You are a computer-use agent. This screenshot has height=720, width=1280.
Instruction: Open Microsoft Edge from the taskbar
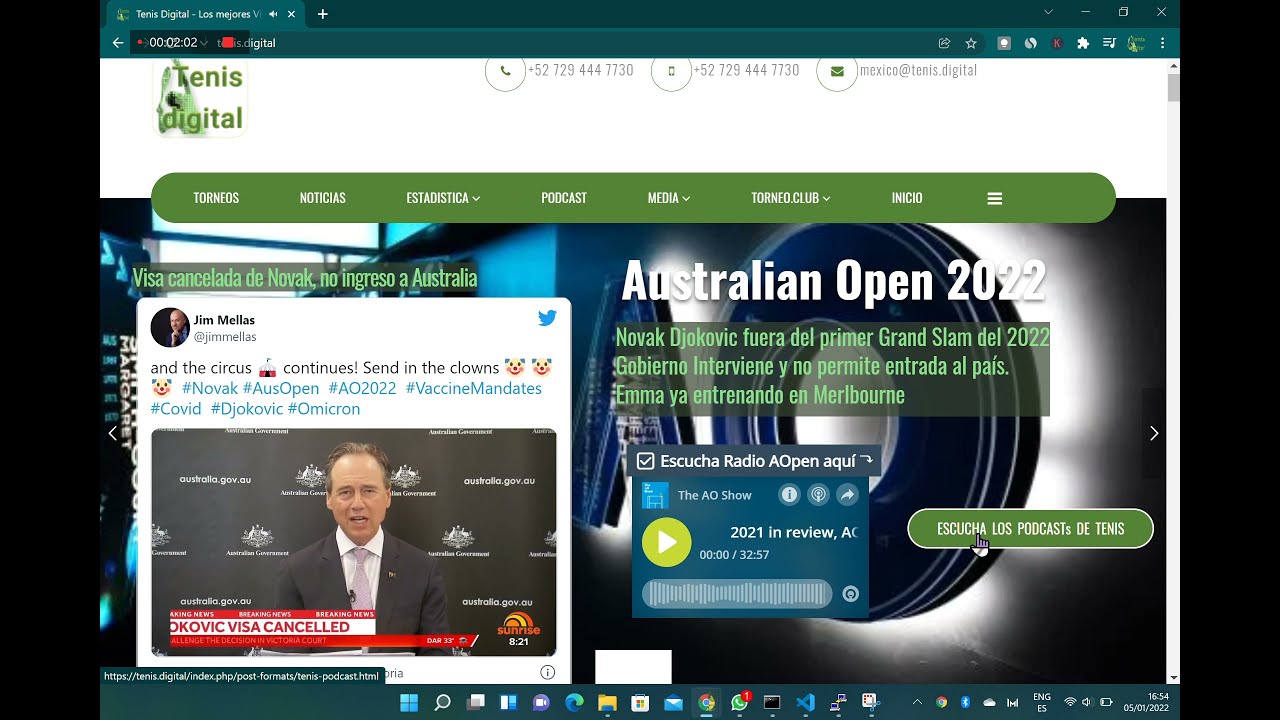pyautogui.click(x=574, y=702)
